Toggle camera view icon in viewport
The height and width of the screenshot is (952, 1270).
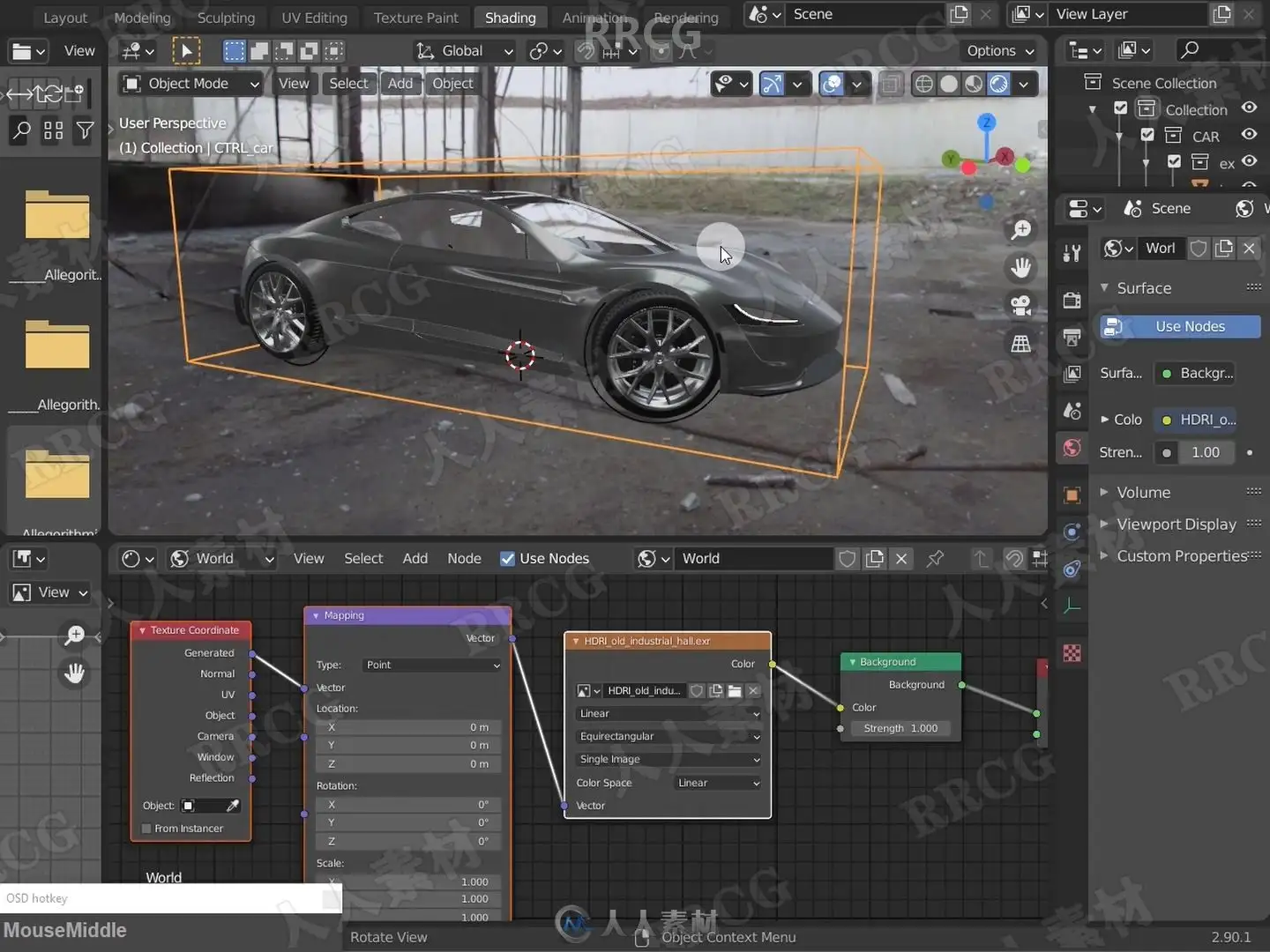pyautogui.click(x=1020, y=305)
